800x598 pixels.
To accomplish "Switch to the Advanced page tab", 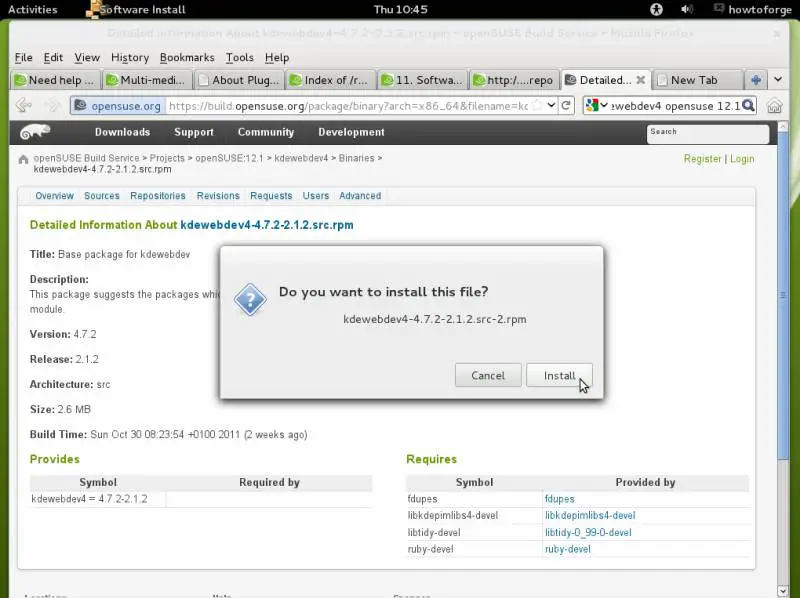I will pos(360,196).
